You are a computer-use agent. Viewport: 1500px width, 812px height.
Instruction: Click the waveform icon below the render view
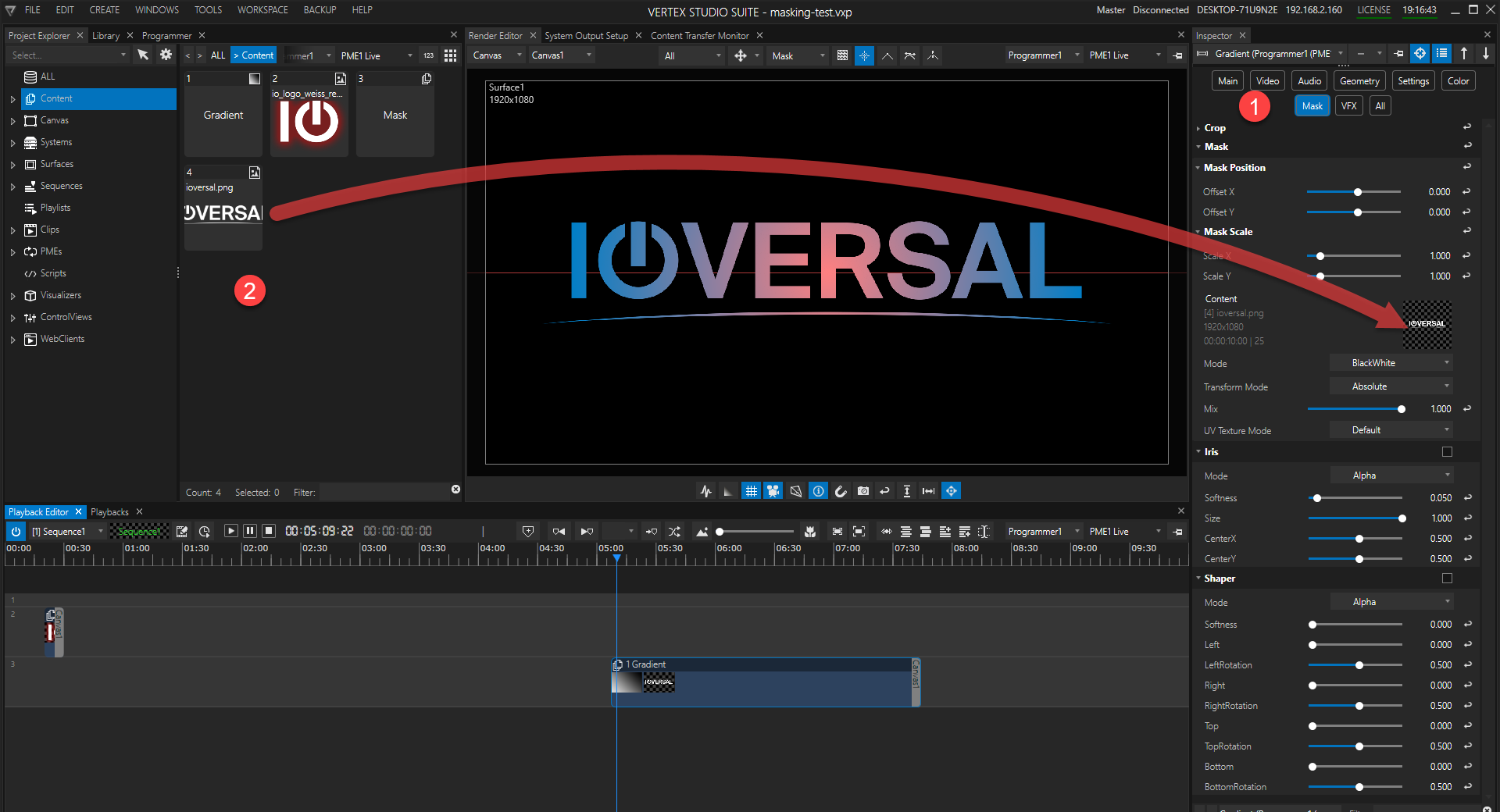[x=706, y=491]
